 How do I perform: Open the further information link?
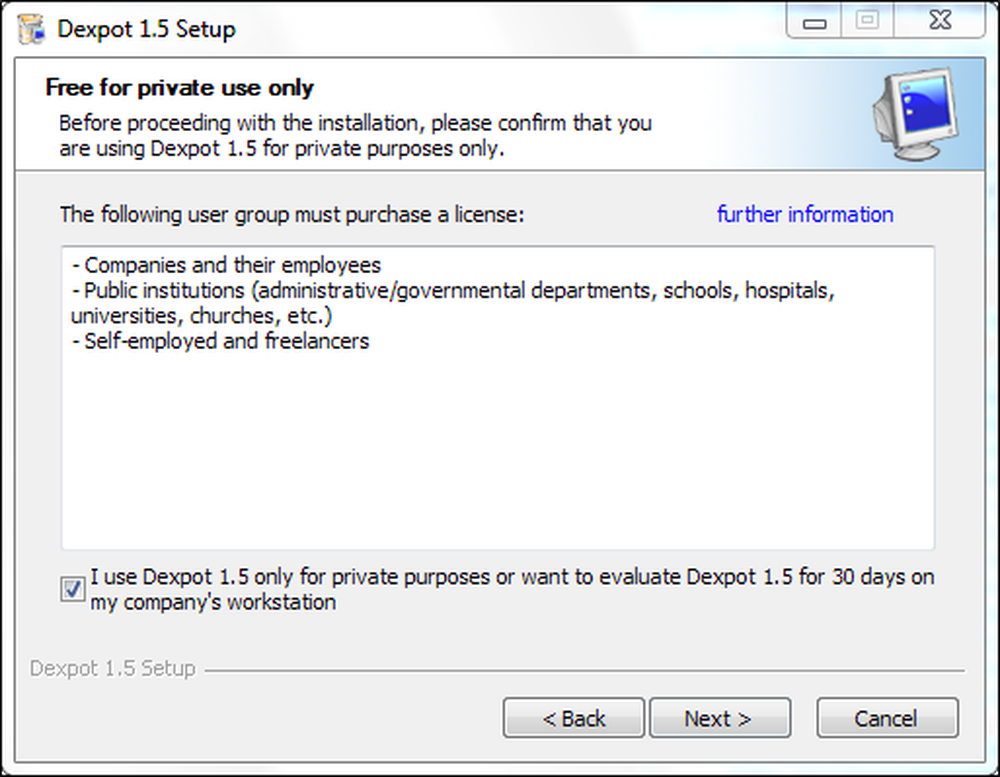805,214
